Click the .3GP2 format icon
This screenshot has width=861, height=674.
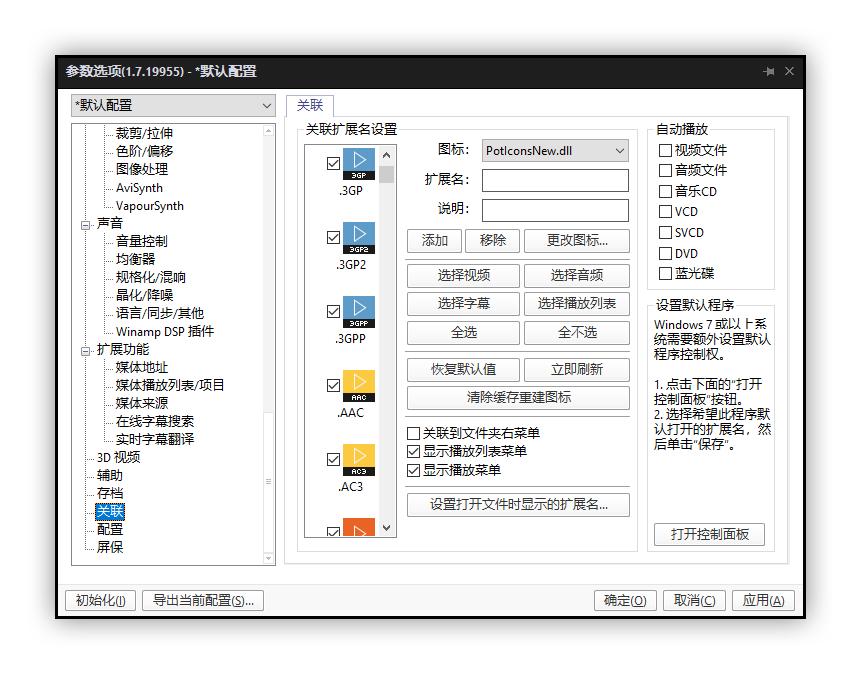tap(361, 237)
